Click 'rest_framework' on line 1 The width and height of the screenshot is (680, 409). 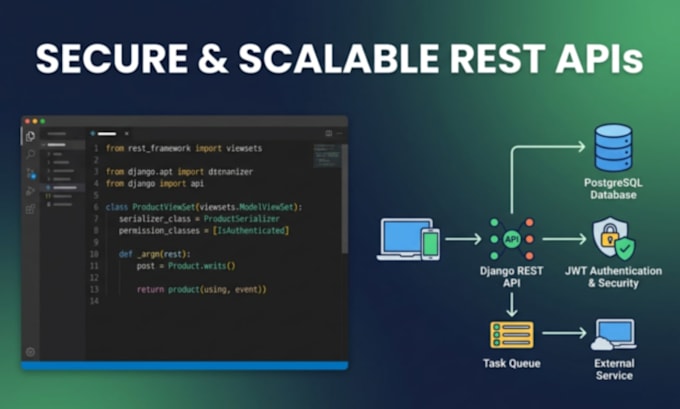pyautogui.click(x=159, y=148)
